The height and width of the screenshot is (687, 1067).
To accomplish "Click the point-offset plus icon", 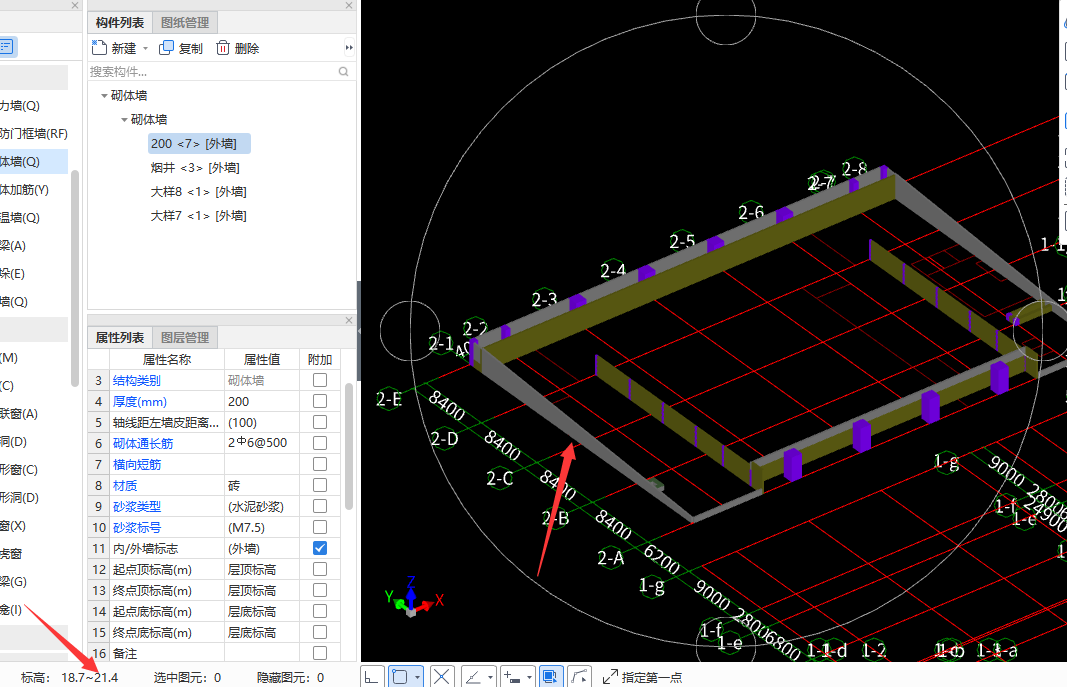I will point(512,677).
